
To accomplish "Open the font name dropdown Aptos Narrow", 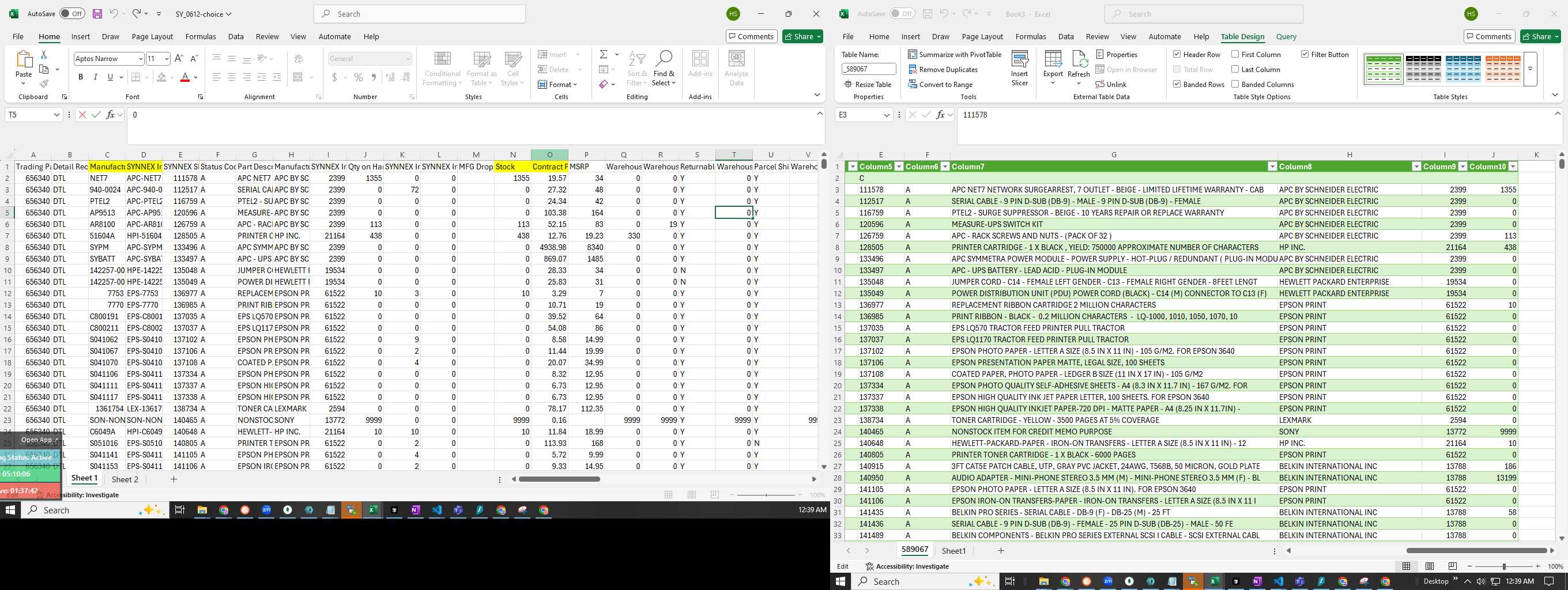I will coord(141,59).
